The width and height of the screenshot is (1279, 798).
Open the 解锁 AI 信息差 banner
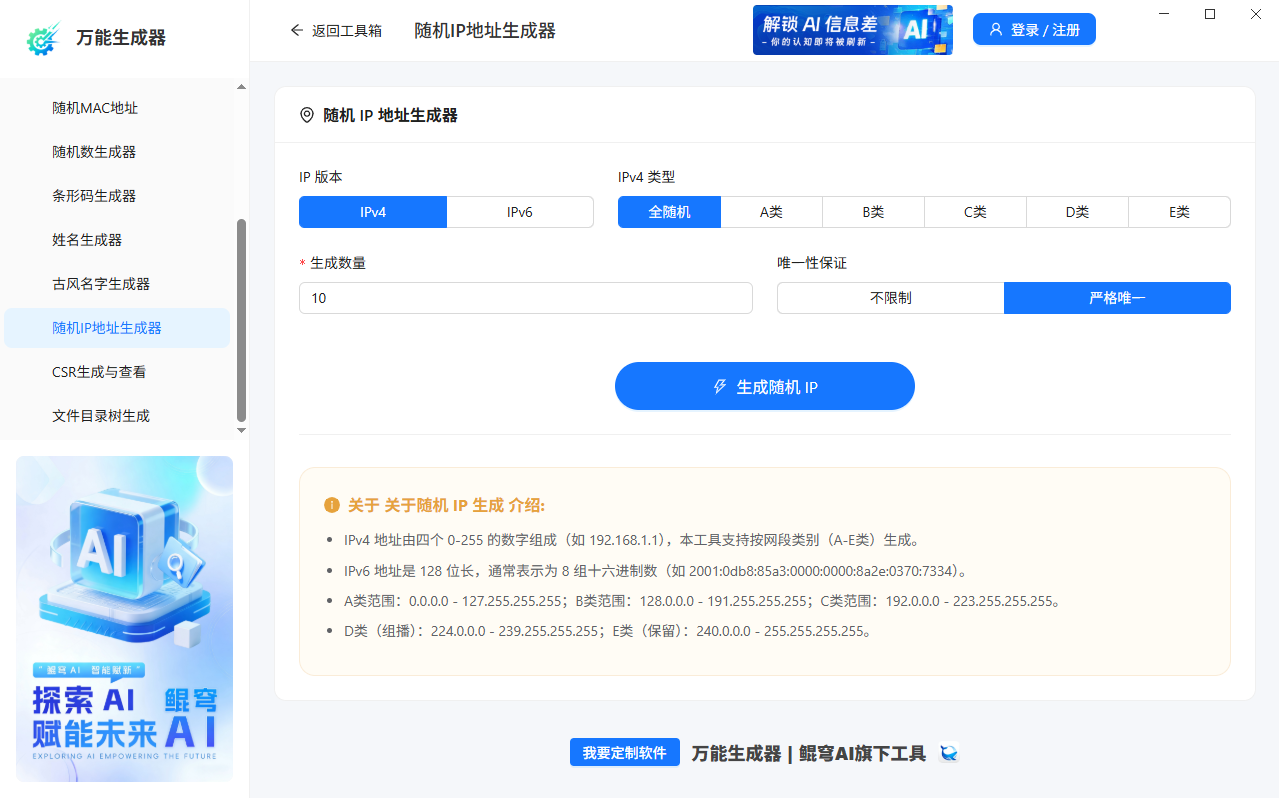(852, 29)
